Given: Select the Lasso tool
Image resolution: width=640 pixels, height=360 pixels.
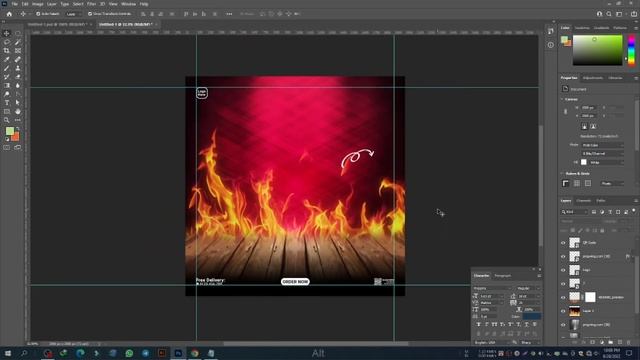Looking at the screenshot, I should point(7,42).
